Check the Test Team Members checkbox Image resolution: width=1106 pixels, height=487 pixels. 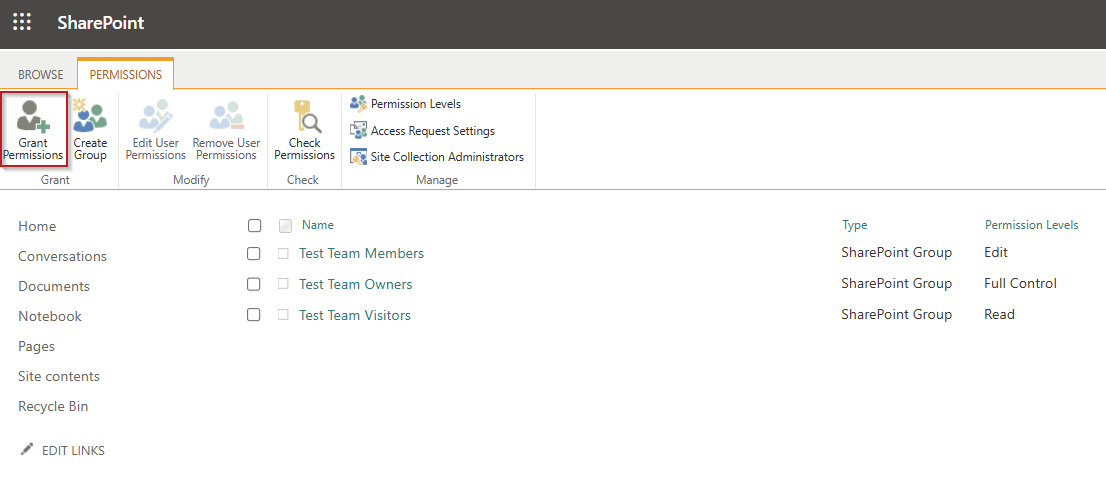point(254,254)
